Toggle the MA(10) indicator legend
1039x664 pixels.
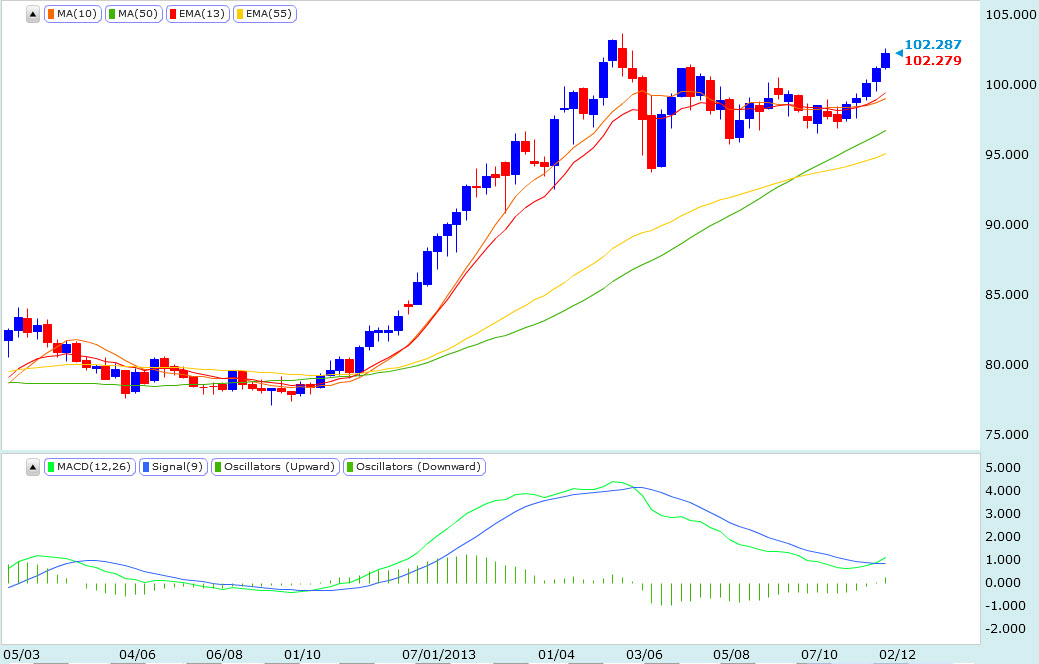coord(73,14)
